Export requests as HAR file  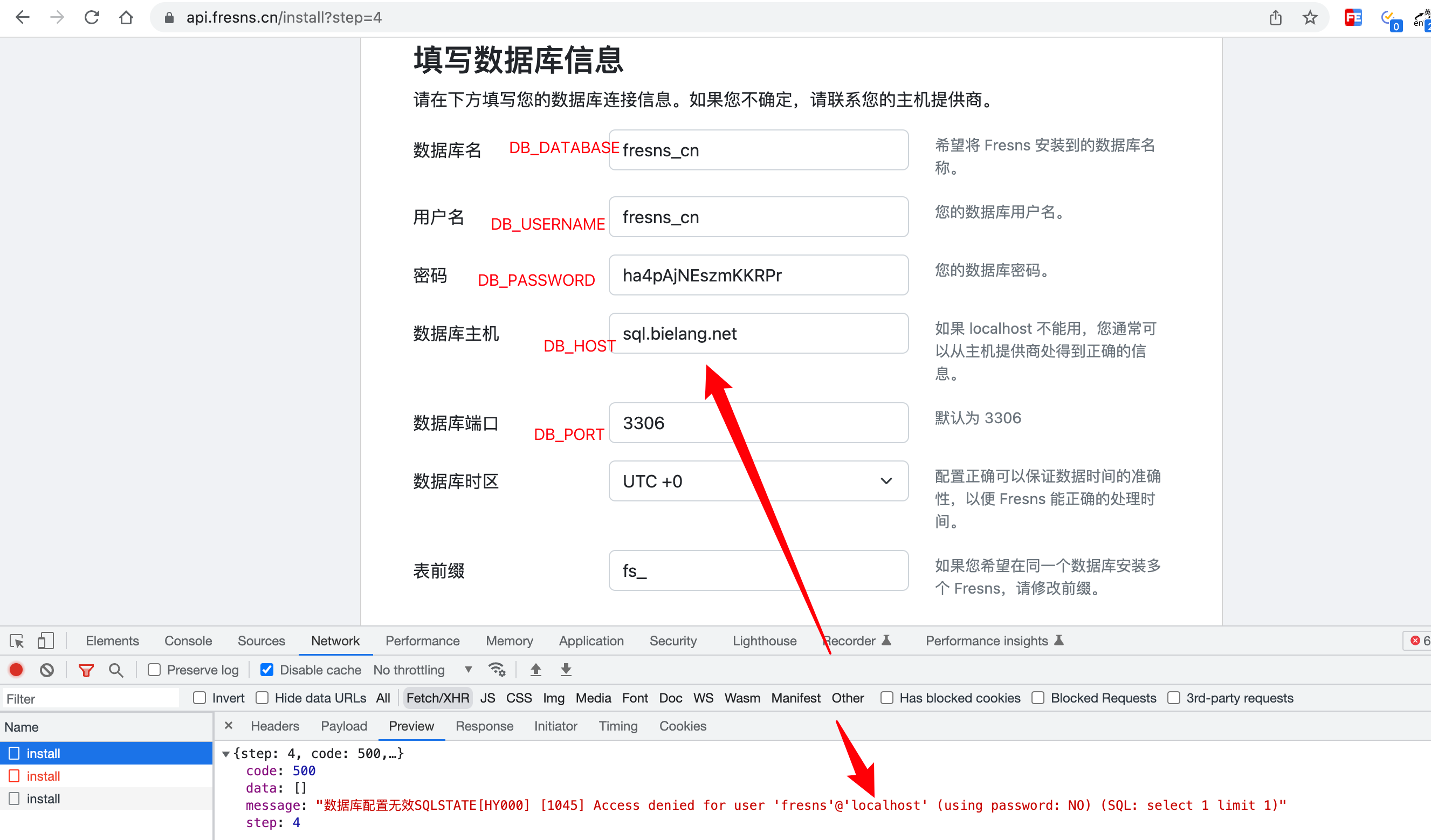[565, 670]
